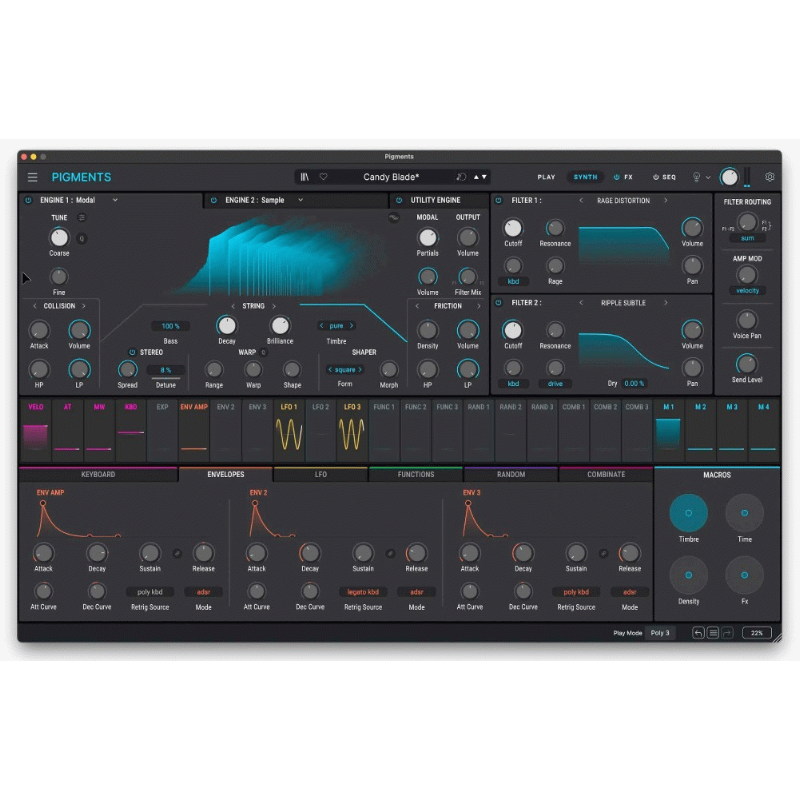This screenshot has width=800, height=800.
Task: Click the Timbre macro knob
Action: point(688,513)
